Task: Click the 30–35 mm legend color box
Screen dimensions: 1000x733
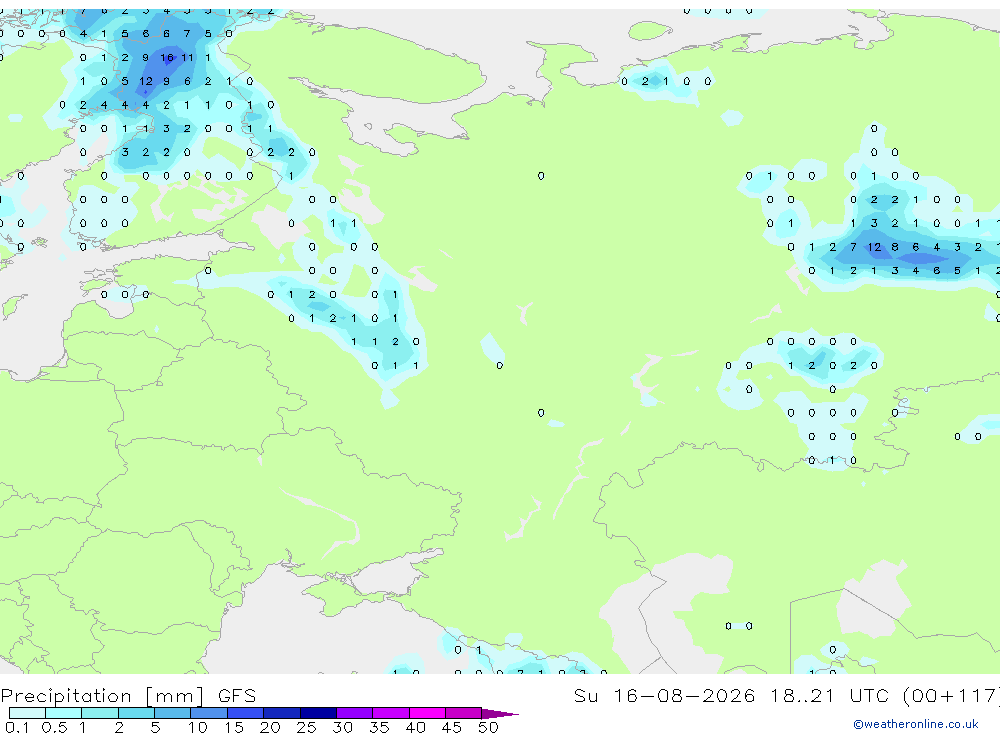Action: pos(355,713)
